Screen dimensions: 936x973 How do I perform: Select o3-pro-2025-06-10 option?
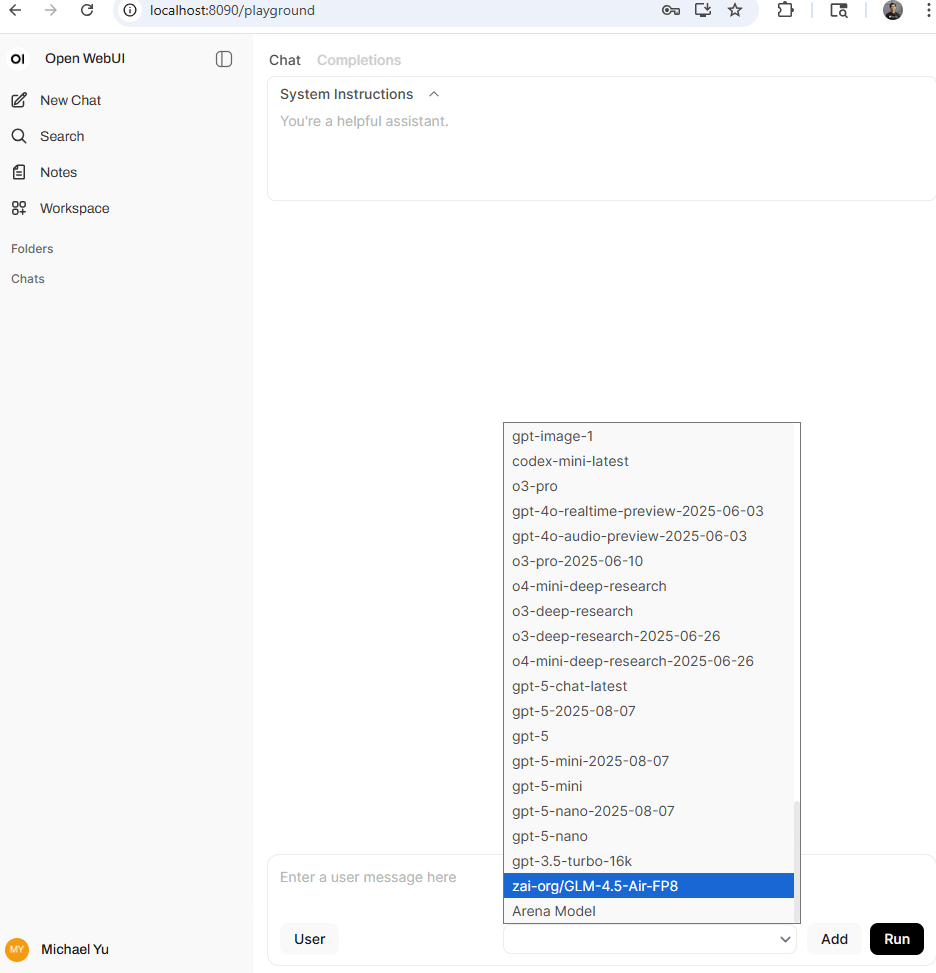click(x=649, y=561)
